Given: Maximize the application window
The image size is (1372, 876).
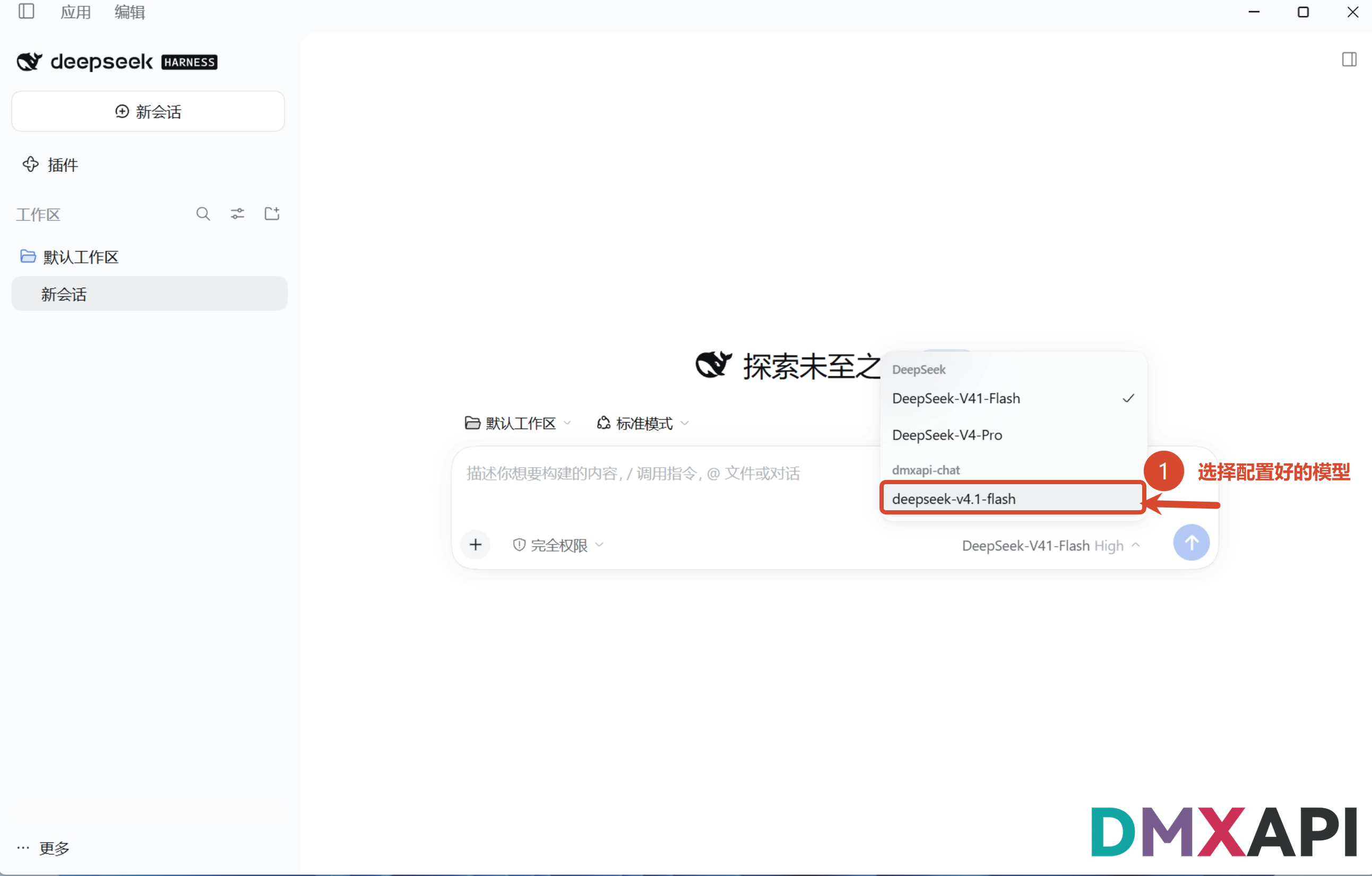Looking at the screenshot, I should (1302, 12).
